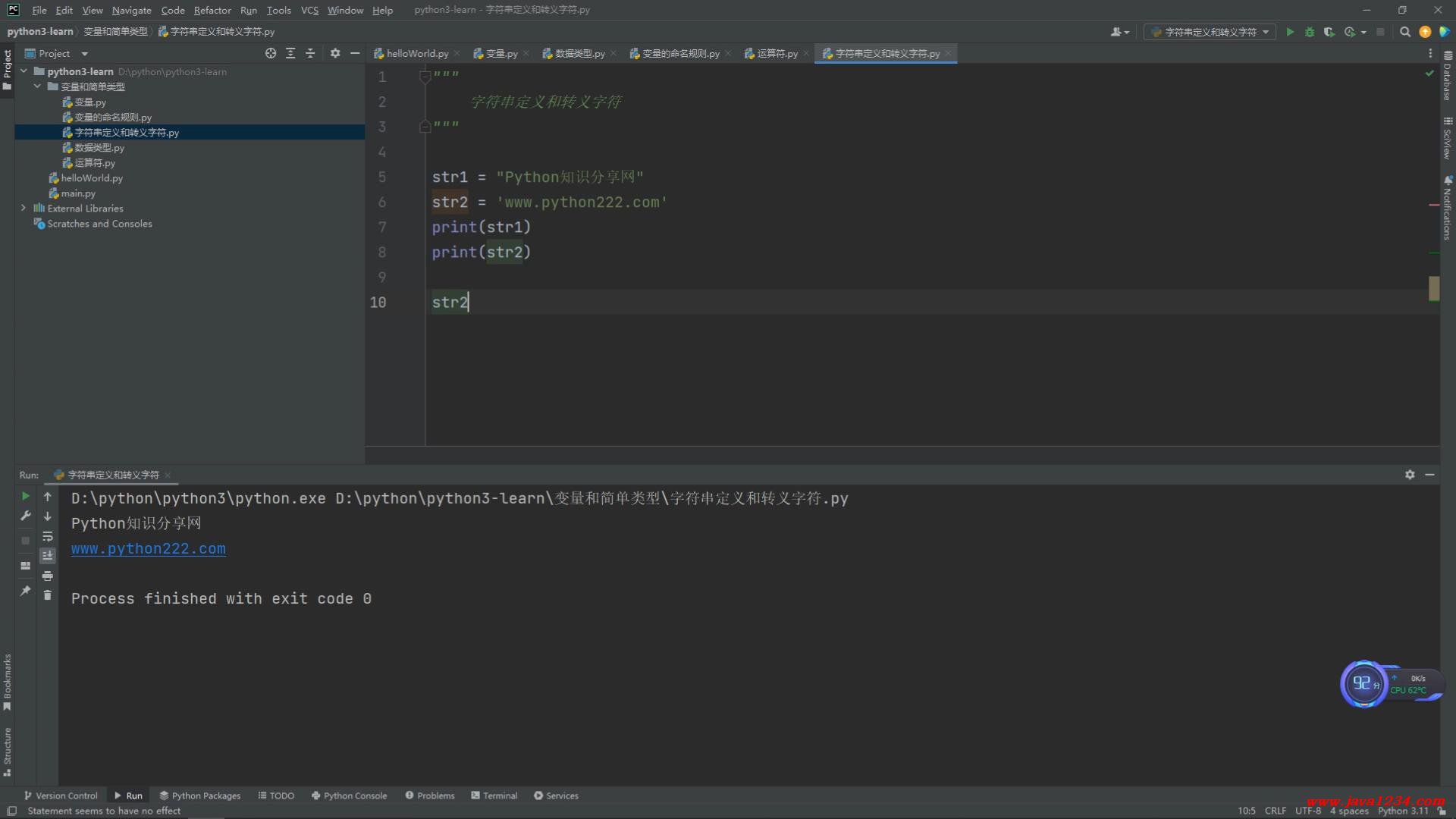Toggle scroll to end of output
This screenshot has width=1456, height=819.
click(x=47, y=556)
